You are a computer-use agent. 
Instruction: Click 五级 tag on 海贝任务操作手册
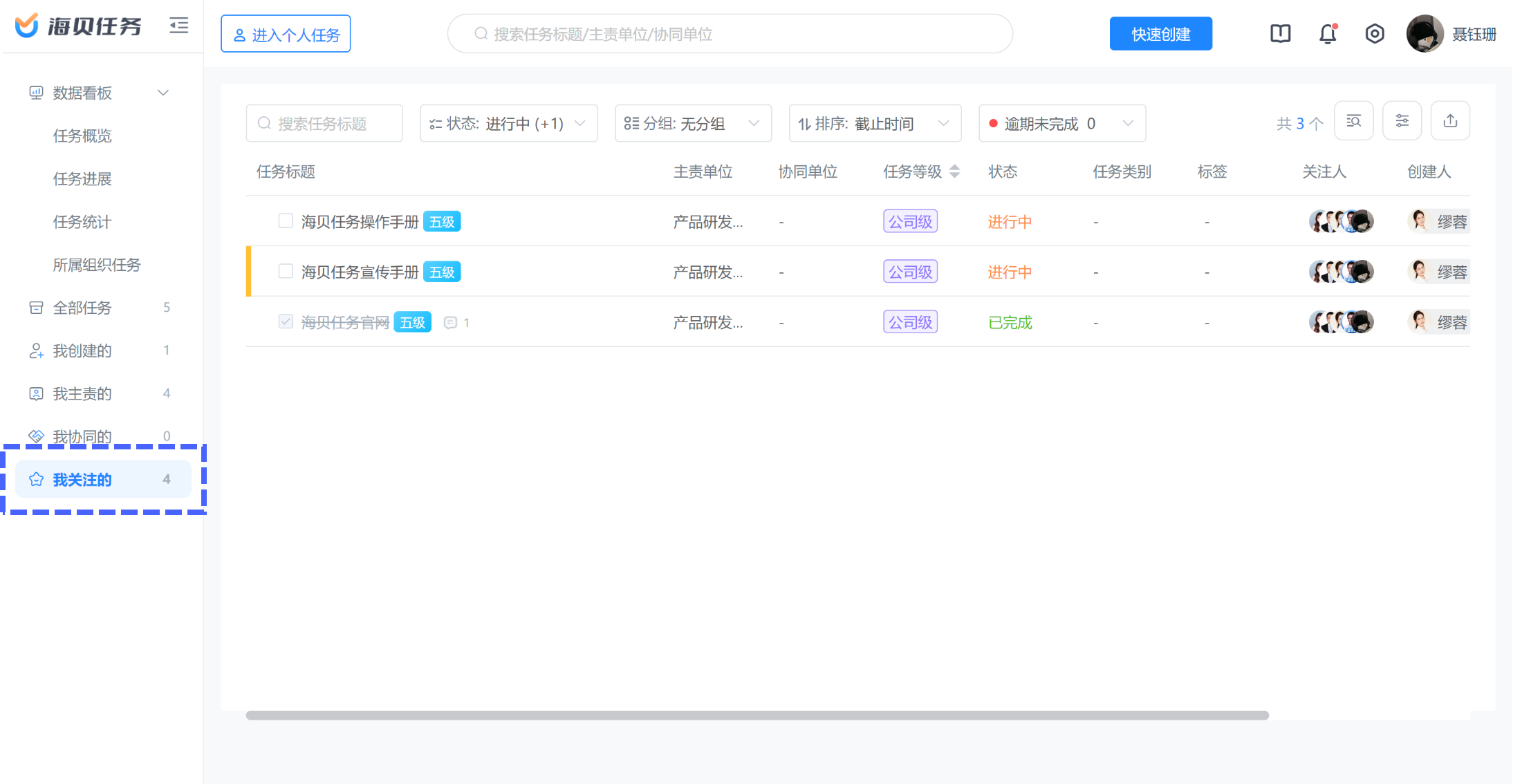pyautogui.click(x=442, y=221)
